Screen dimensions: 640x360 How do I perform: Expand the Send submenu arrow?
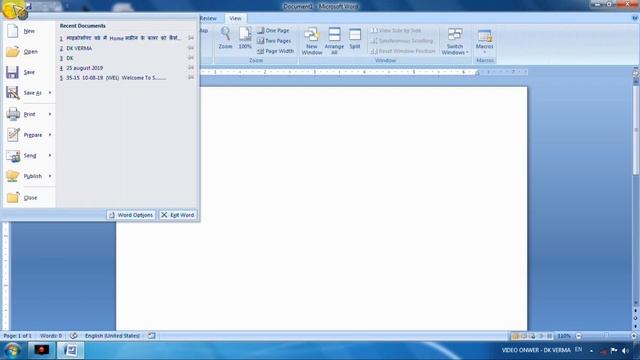50,156
